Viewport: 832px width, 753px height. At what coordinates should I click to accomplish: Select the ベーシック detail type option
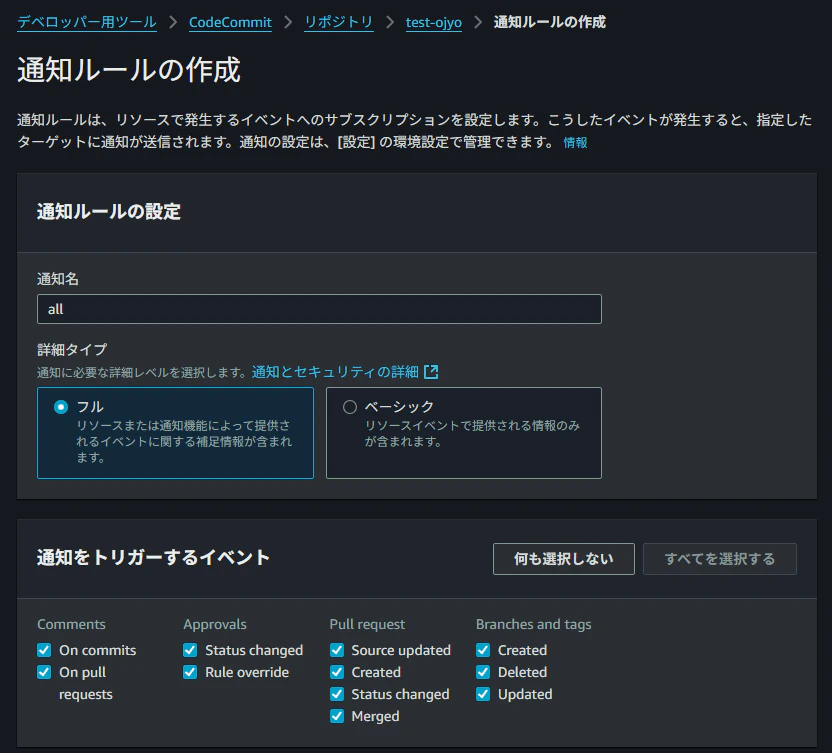[351, 405]
